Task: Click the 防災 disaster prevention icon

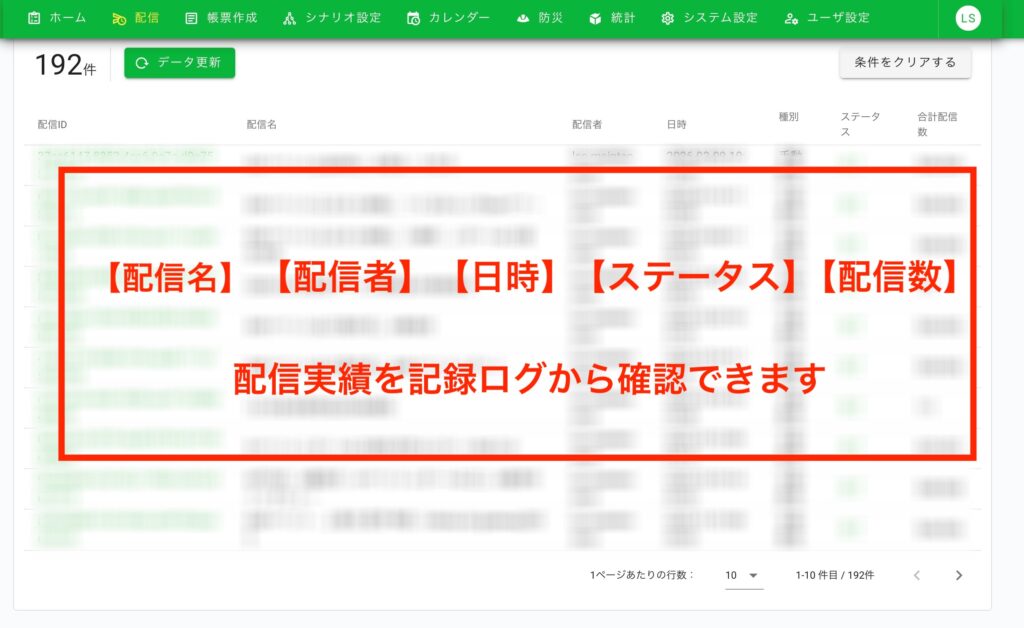Action: [523, 18]
